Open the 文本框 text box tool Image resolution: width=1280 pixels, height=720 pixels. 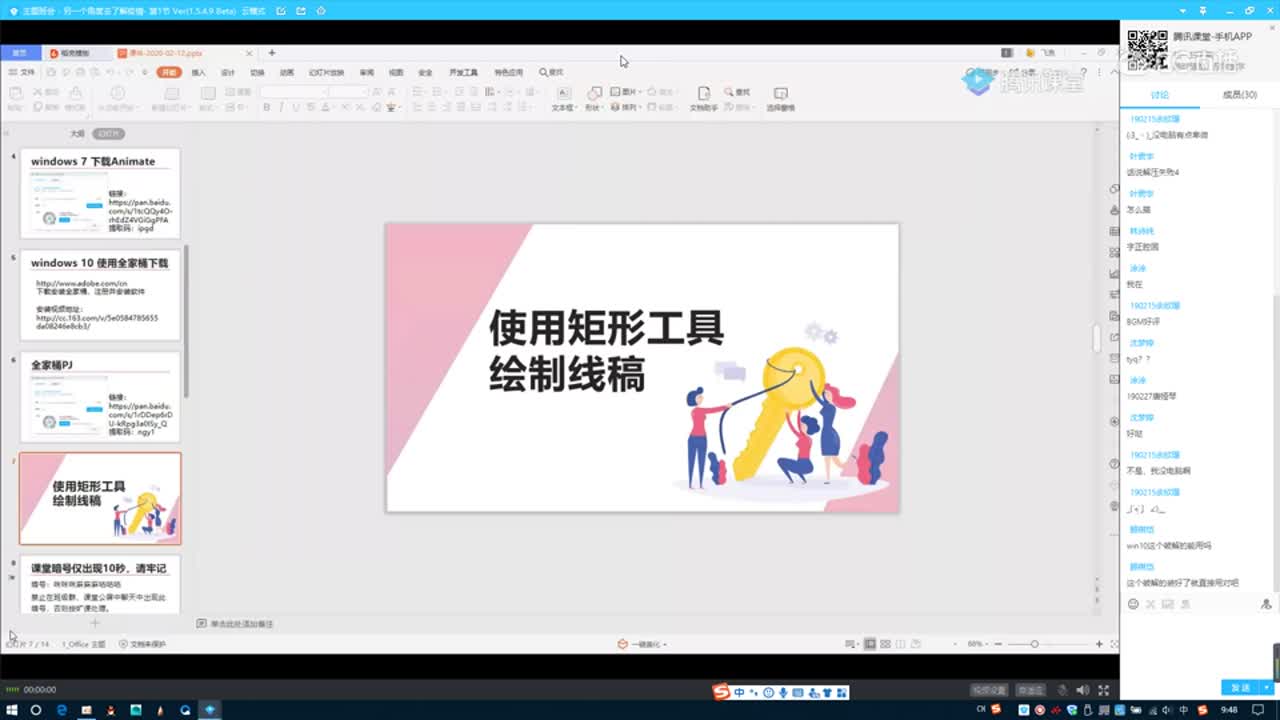tap(563, 98)
